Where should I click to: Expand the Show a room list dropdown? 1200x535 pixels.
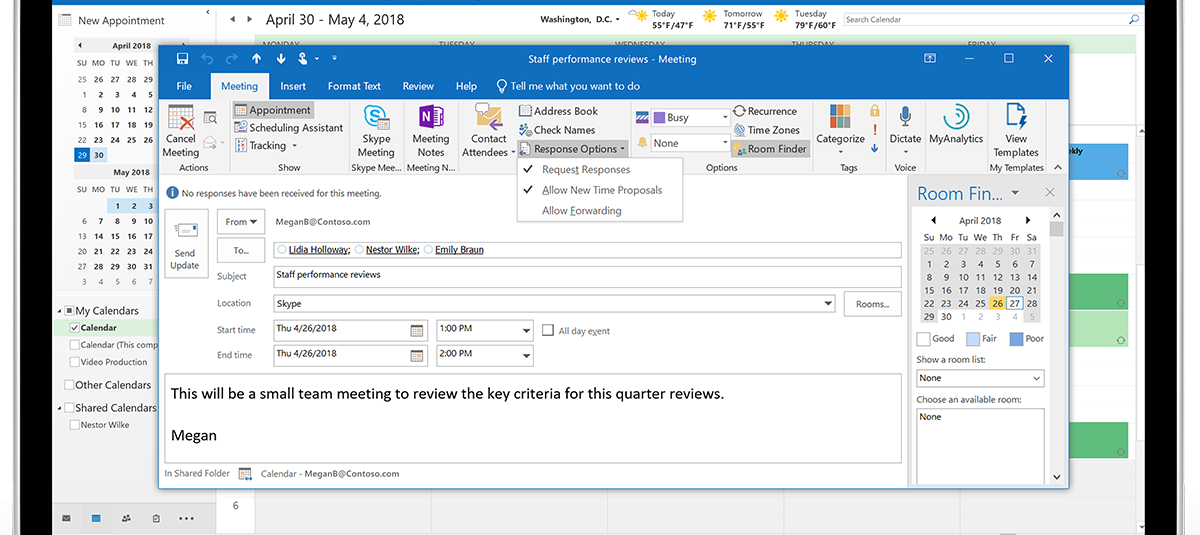(x=1035, y=378)
